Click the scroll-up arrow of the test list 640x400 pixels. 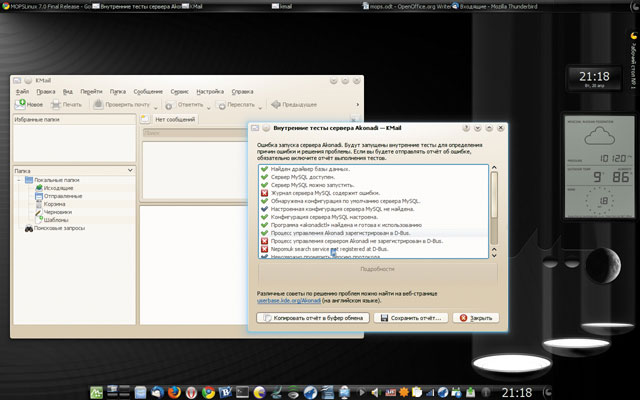pyautogui.click(x=494, y=167)
